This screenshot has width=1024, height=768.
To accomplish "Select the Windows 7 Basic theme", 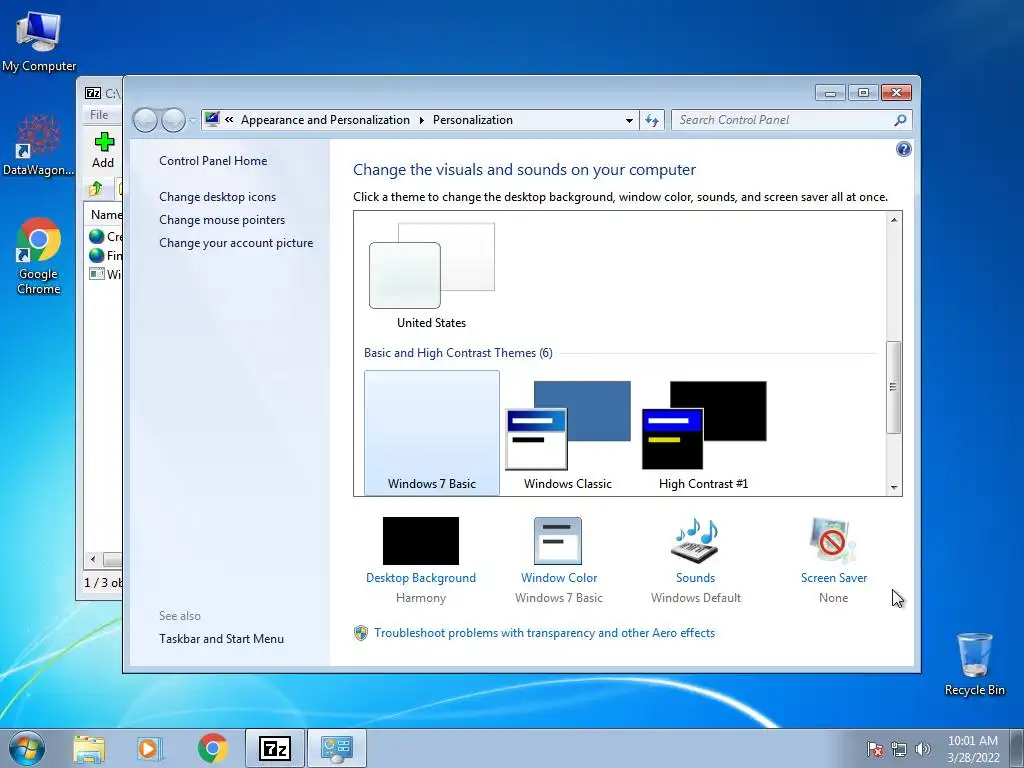I will point(432,432).
